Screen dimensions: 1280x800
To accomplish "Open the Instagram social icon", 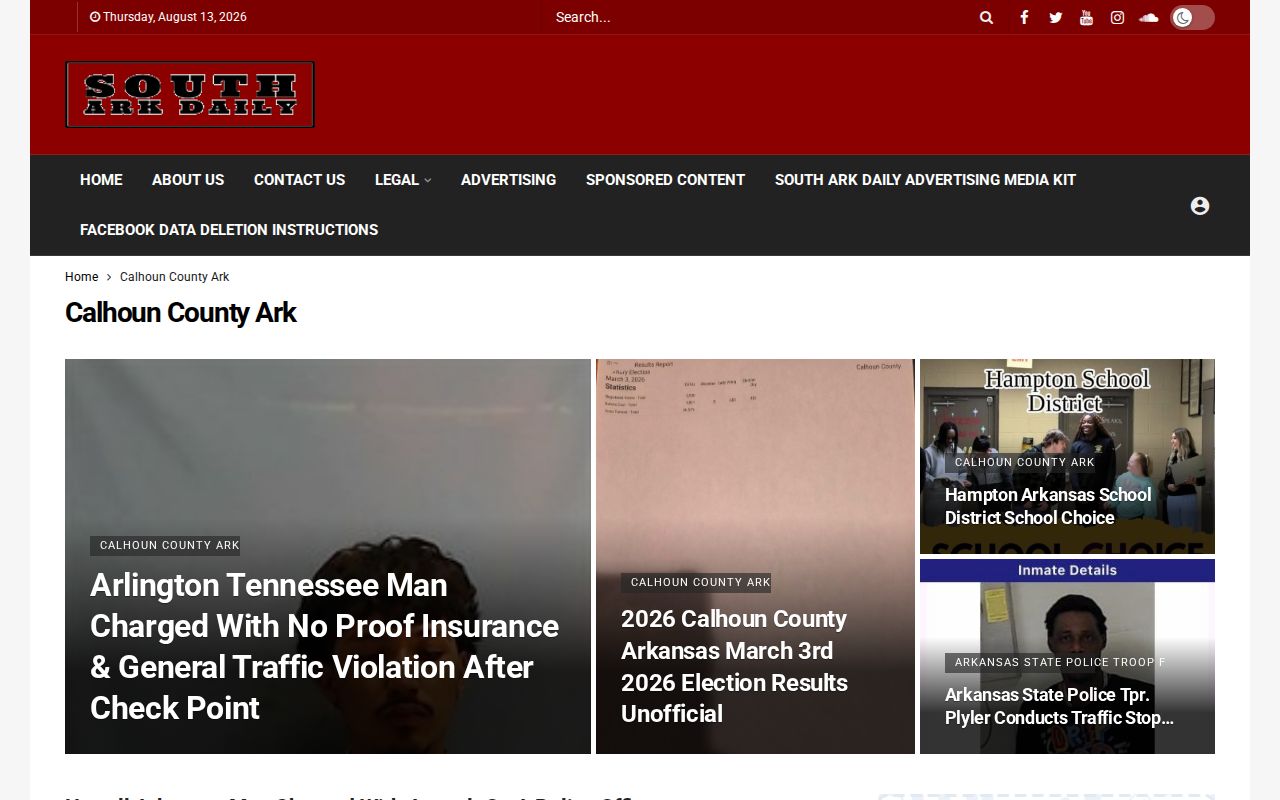I will (1117, 17).
